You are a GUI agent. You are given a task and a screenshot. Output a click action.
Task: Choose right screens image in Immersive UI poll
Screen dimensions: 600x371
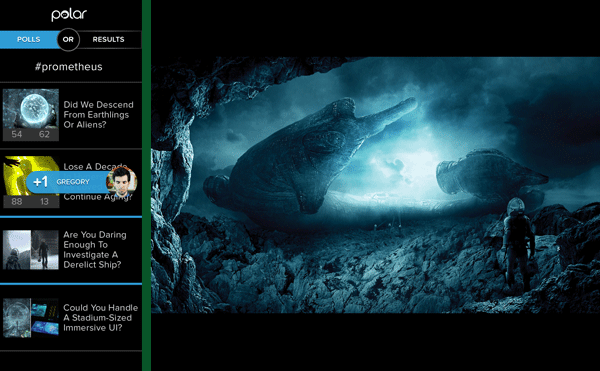tap(45, 318)
